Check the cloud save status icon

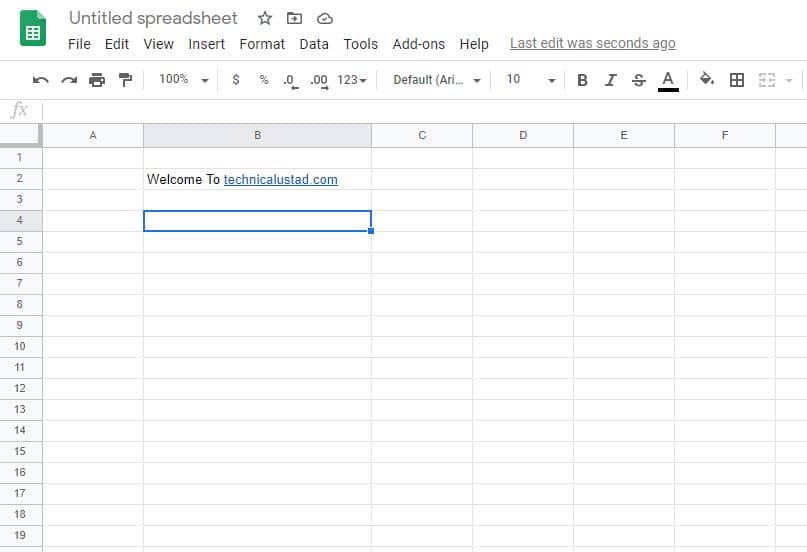[x=325, y=19]
